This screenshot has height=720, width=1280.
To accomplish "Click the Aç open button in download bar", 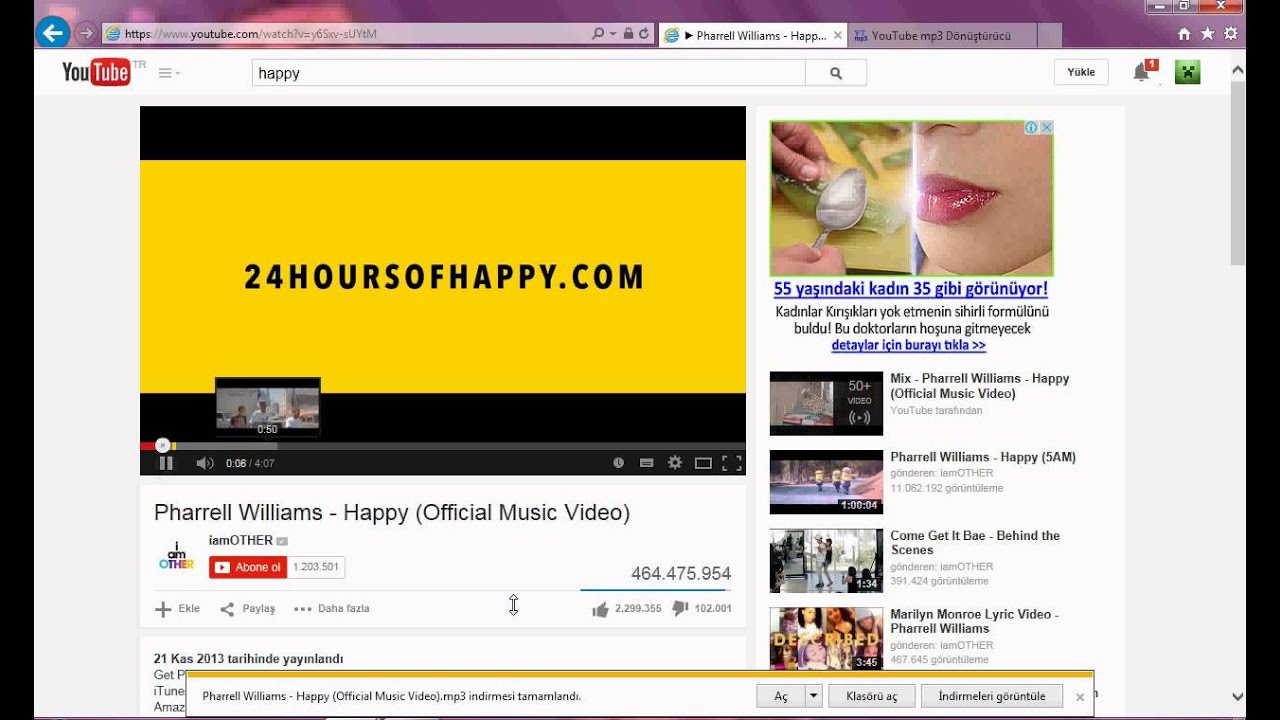I will click(781, 696).
